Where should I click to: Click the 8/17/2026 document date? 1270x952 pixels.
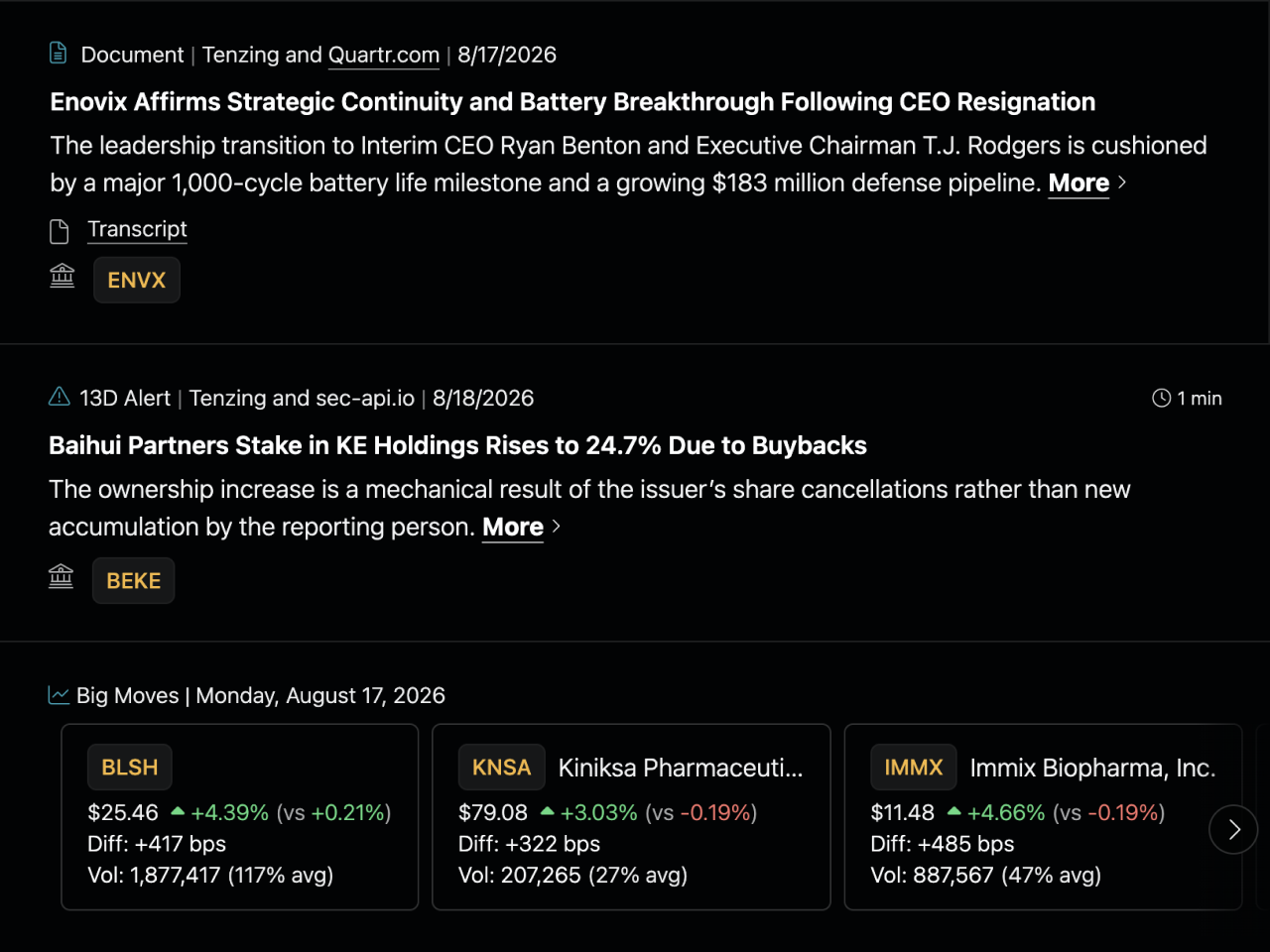tap(507, 55)
